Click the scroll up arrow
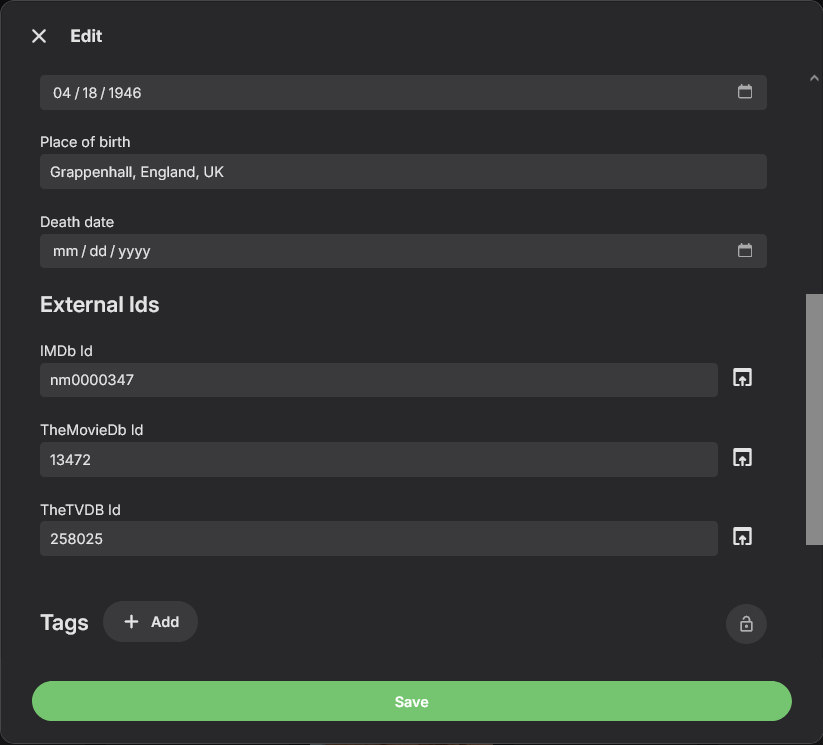 [814, 78]
